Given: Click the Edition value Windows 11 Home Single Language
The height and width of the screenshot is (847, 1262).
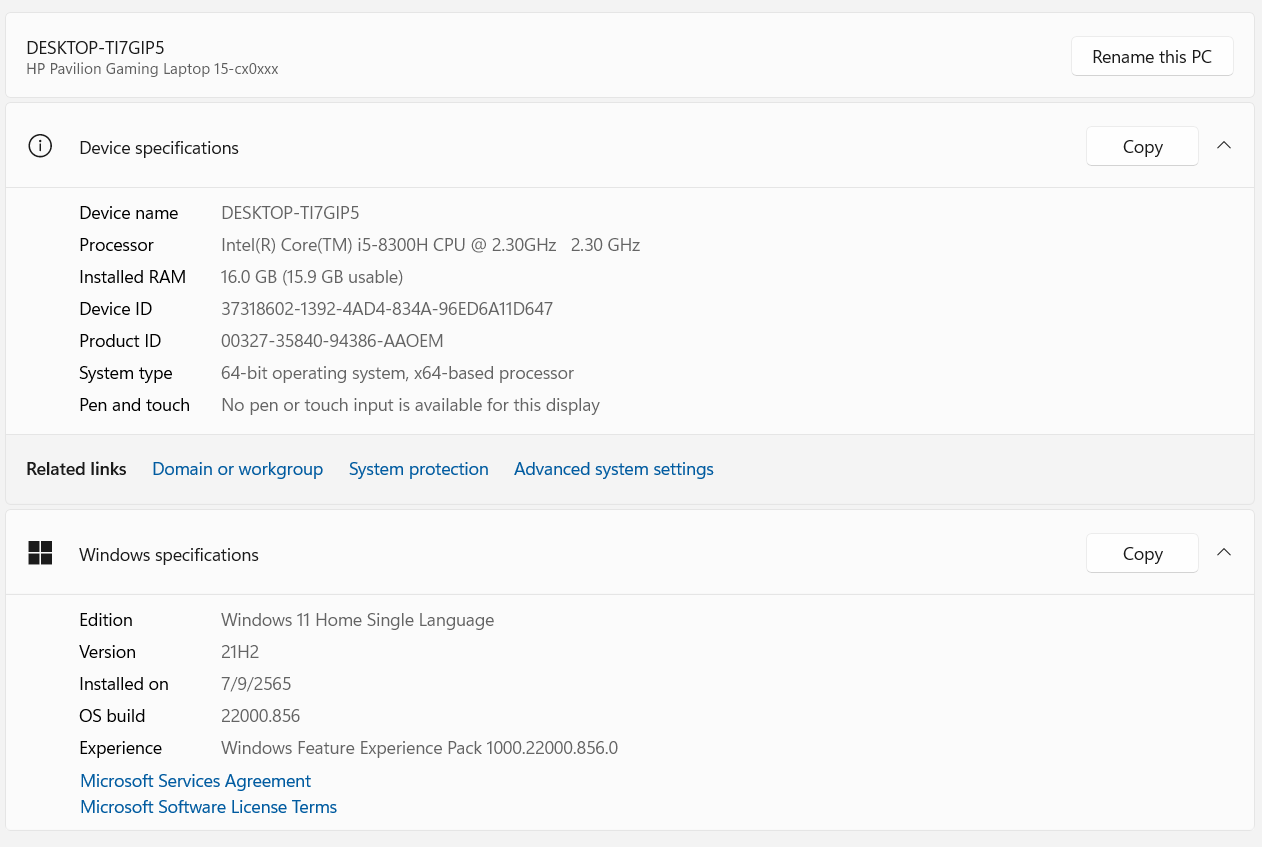Looking at the screenshot, I should [x=357, y=620].
